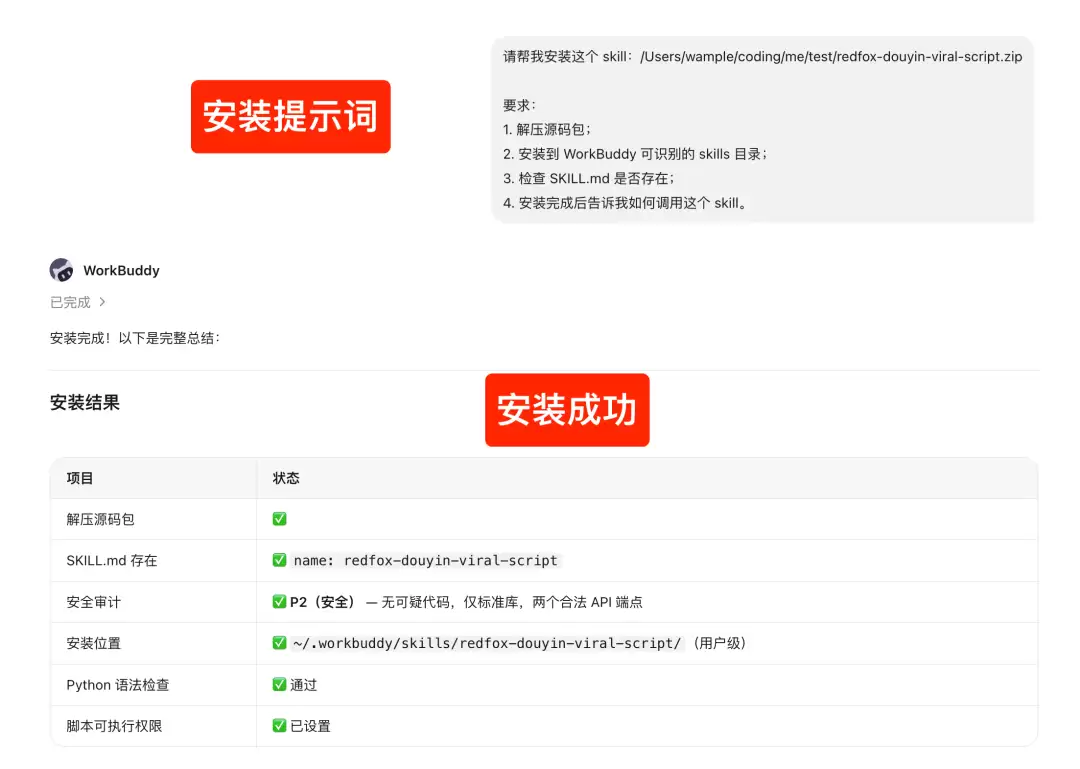Click the 项目 column header
Screen dimensions: 1080x769
[80, 478]
